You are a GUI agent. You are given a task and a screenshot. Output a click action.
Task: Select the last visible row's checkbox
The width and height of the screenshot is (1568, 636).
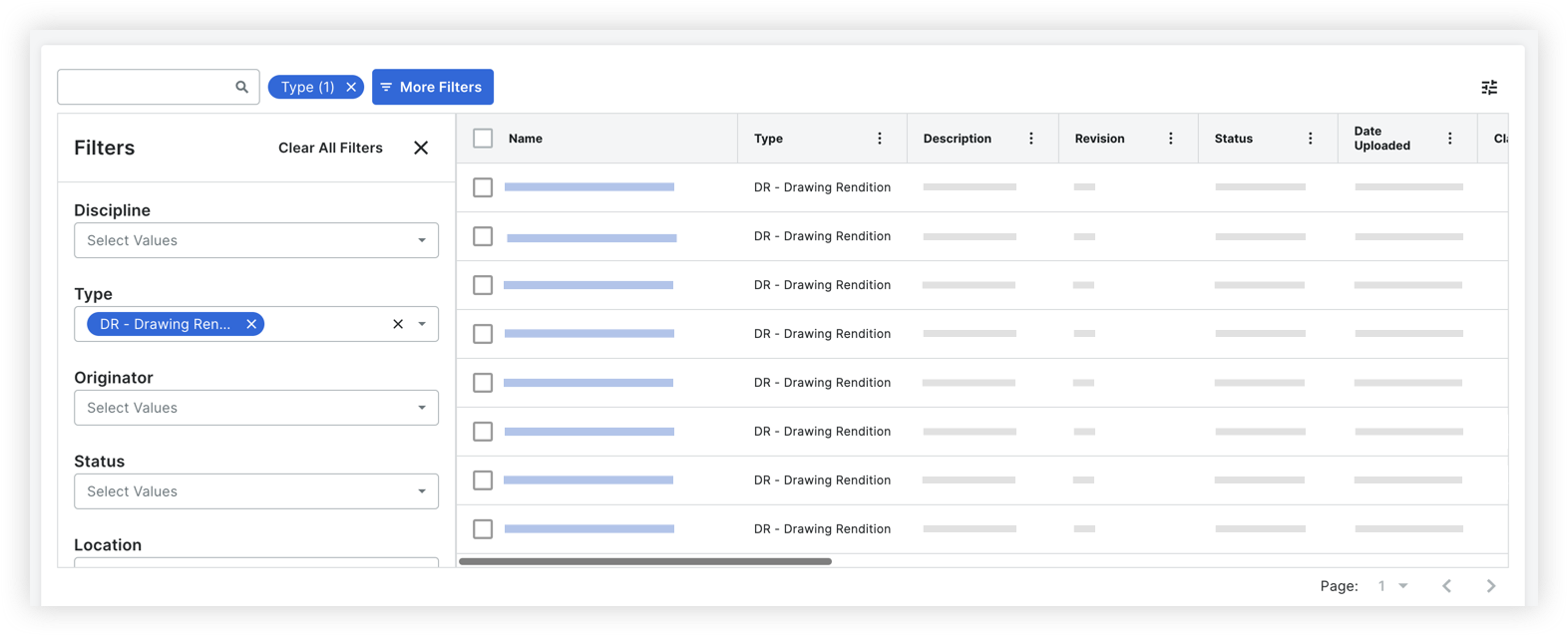tap(483, 529)
